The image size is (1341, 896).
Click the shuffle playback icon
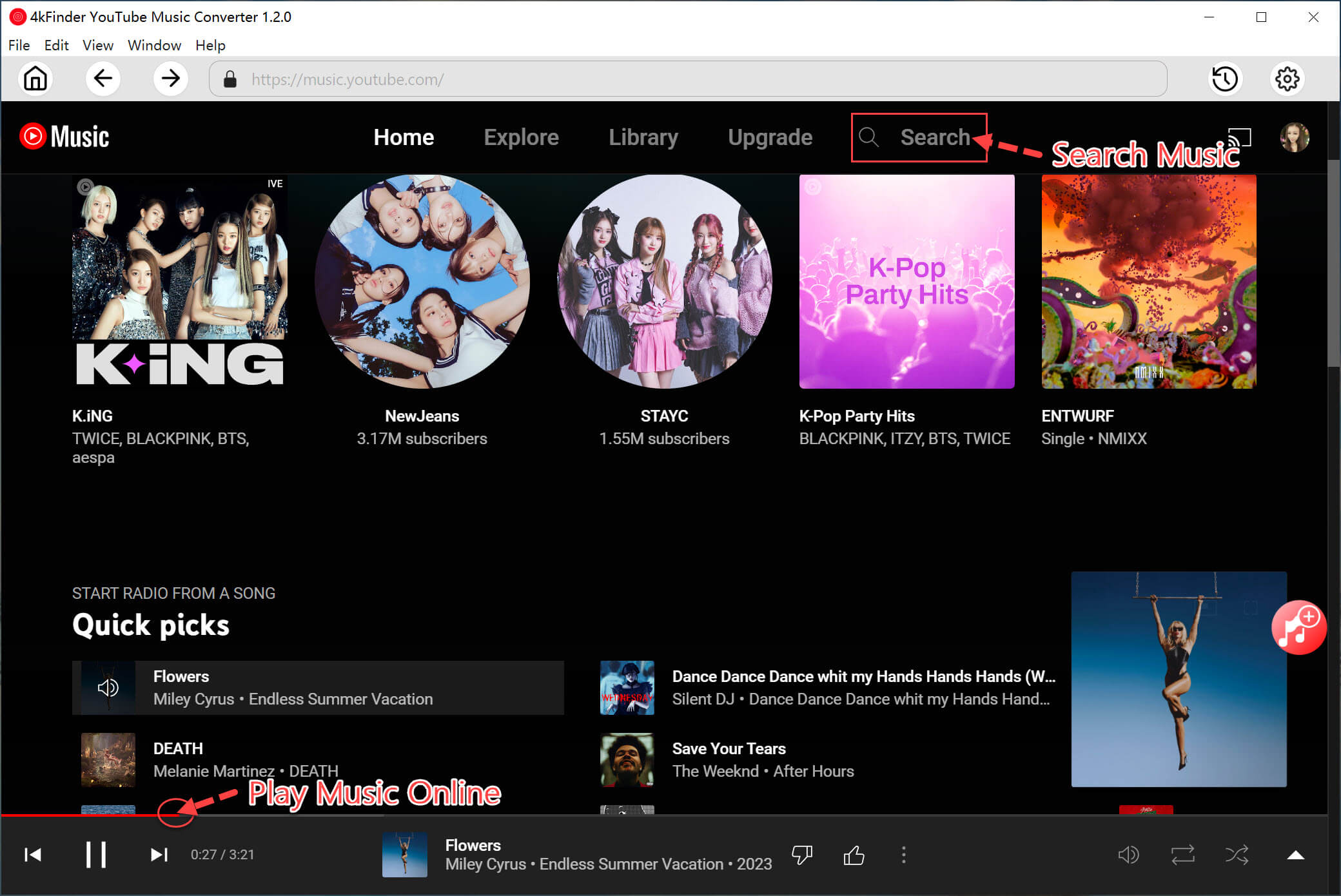(1233, 855)
